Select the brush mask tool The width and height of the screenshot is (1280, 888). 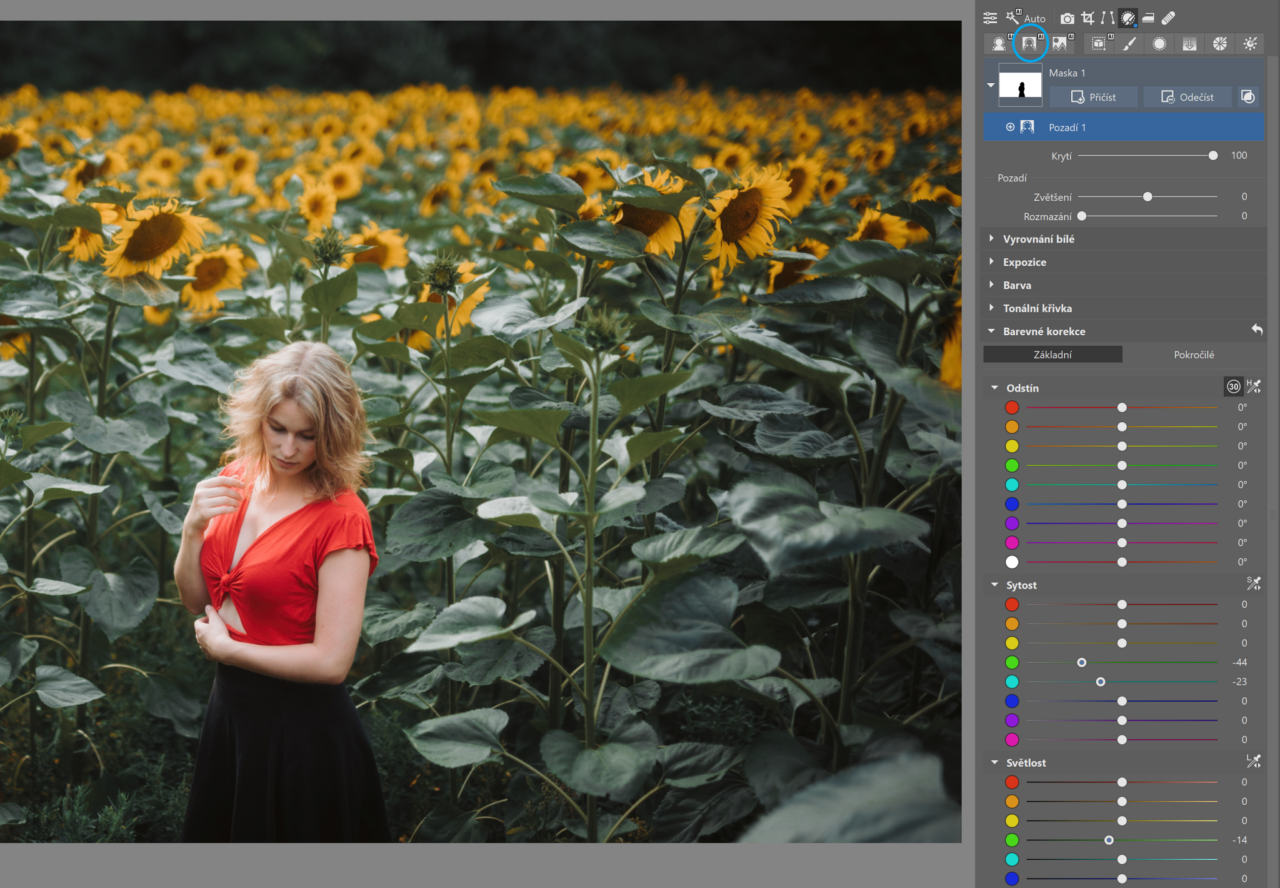pos(1129,44)
